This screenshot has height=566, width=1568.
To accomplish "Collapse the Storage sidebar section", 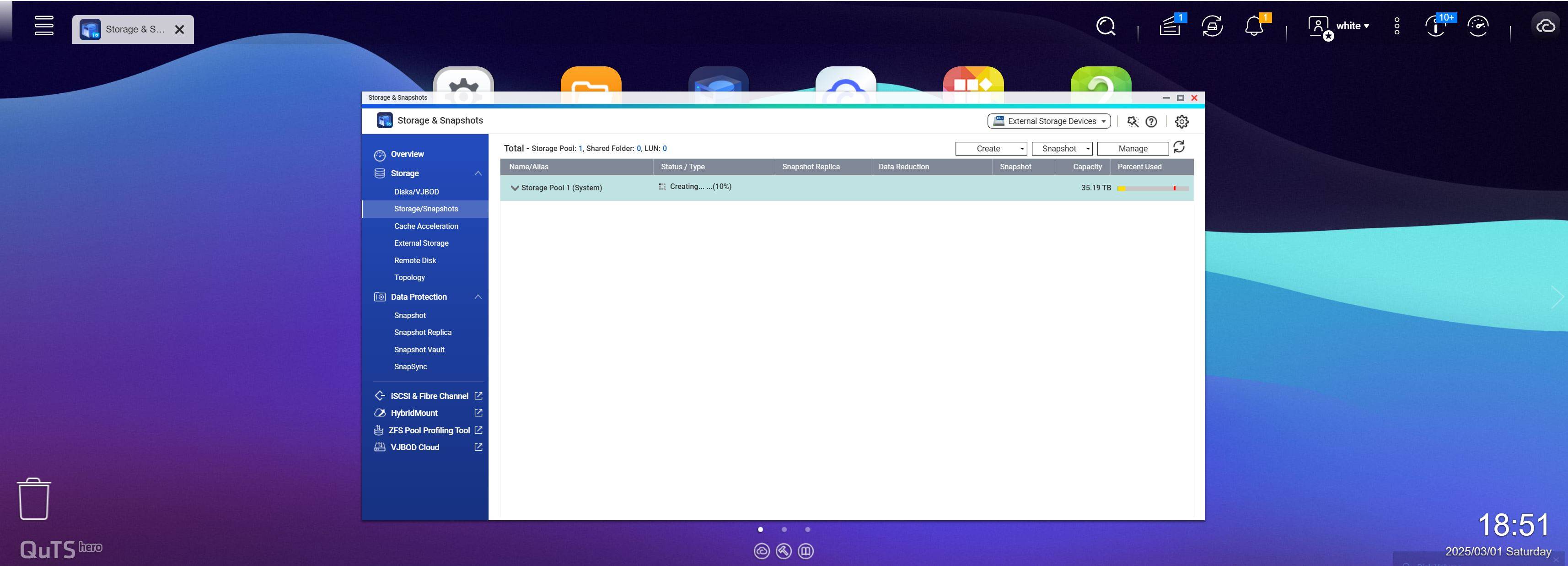I will [x=478, y=173].
